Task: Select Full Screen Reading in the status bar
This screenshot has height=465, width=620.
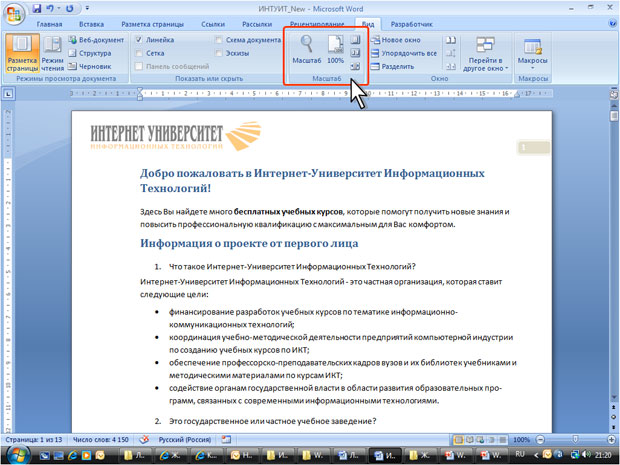Action: [x=470, y=440]
